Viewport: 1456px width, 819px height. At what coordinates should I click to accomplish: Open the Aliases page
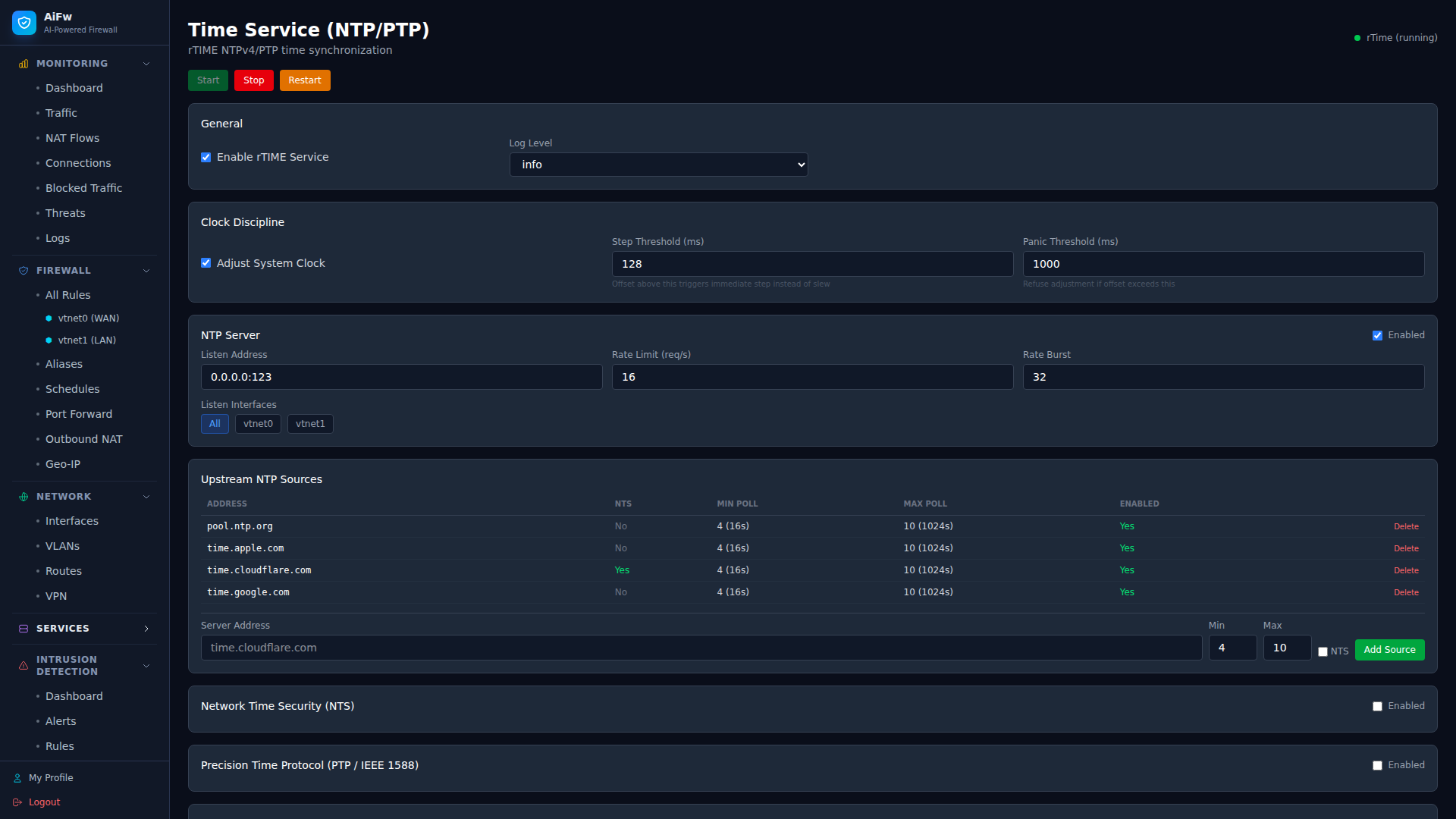(x=64, y=364)
